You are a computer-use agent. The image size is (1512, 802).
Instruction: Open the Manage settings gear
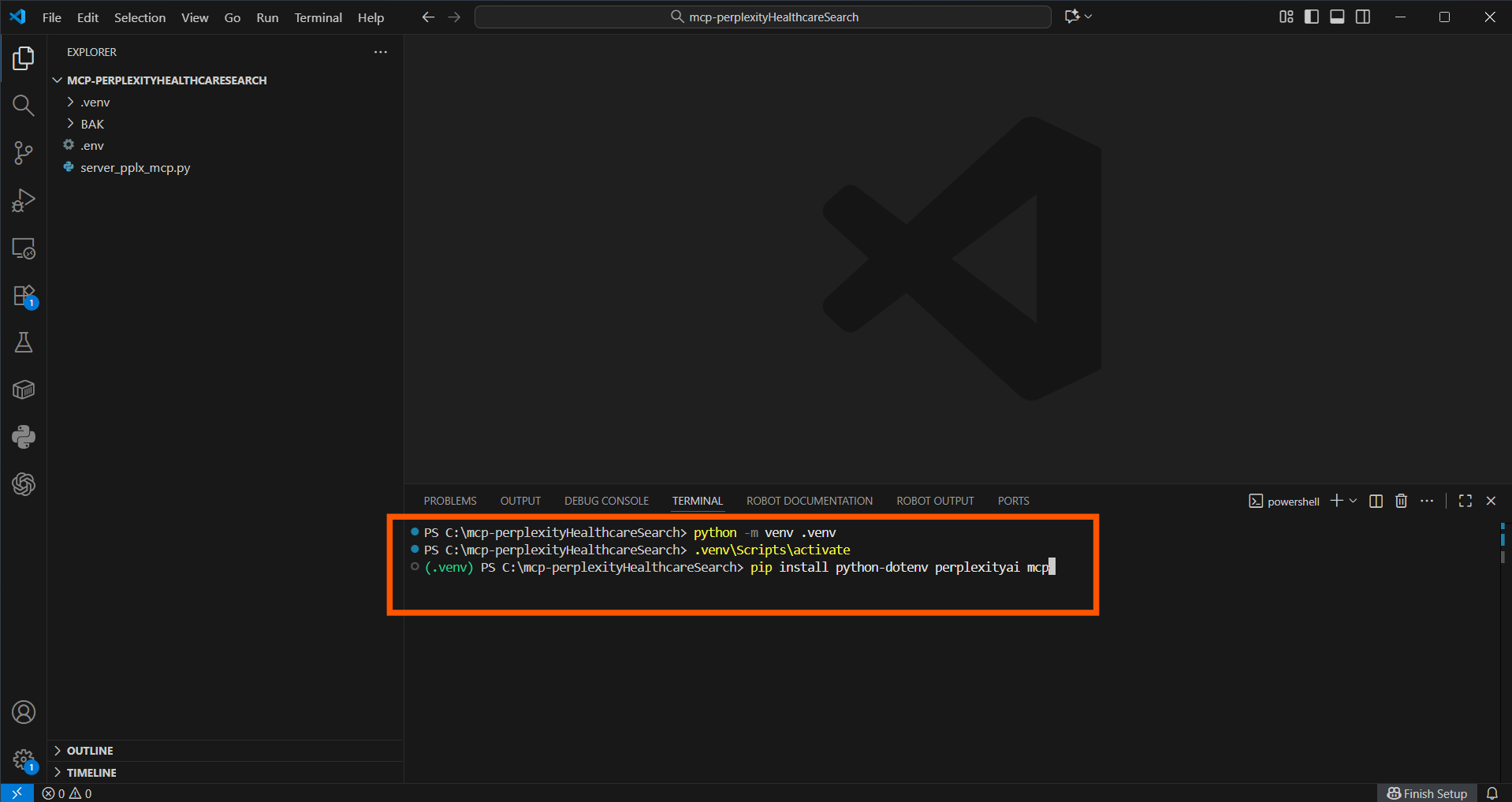[24, 760]
